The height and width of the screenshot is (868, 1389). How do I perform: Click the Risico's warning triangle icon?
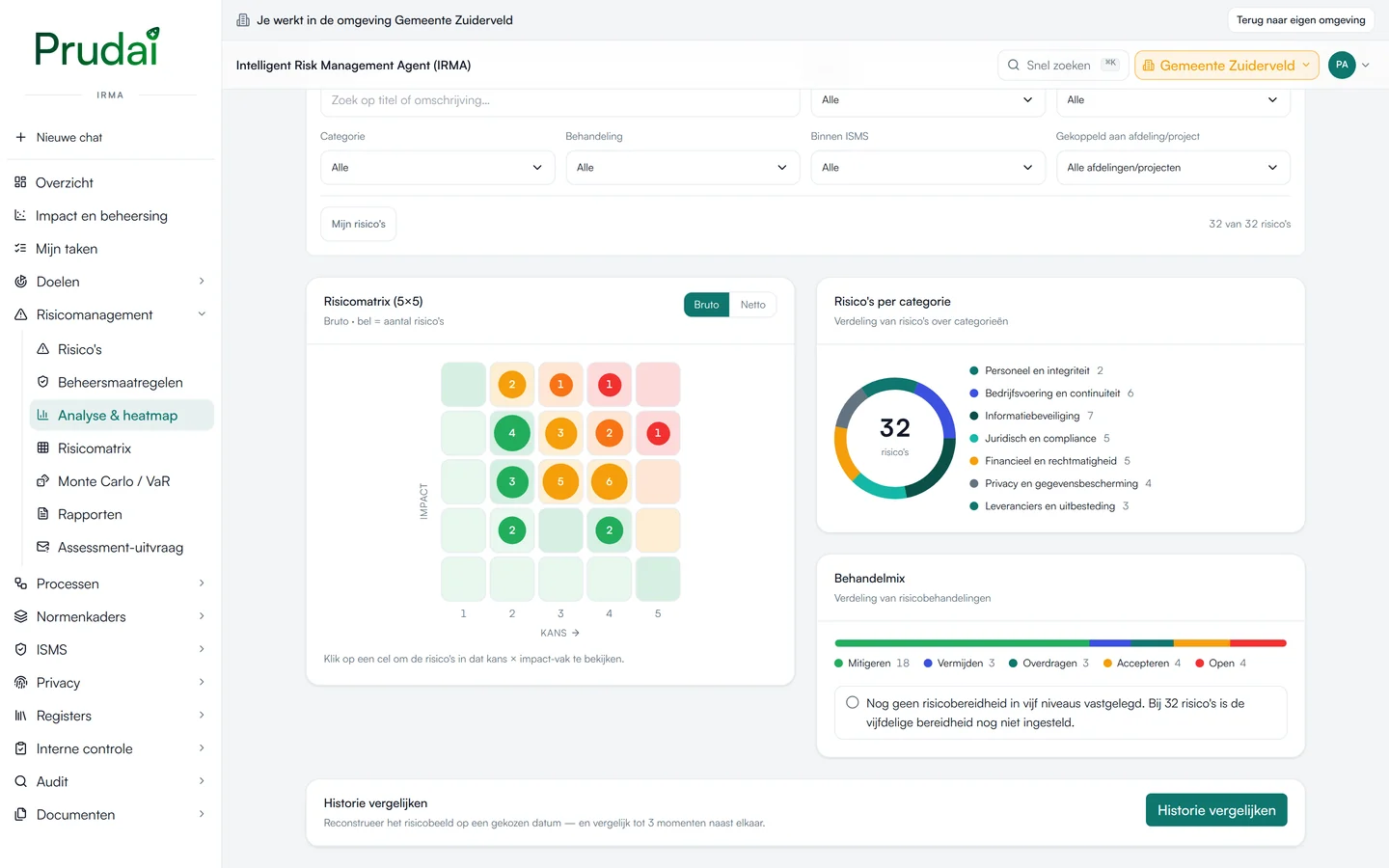[x=42, y=349]
